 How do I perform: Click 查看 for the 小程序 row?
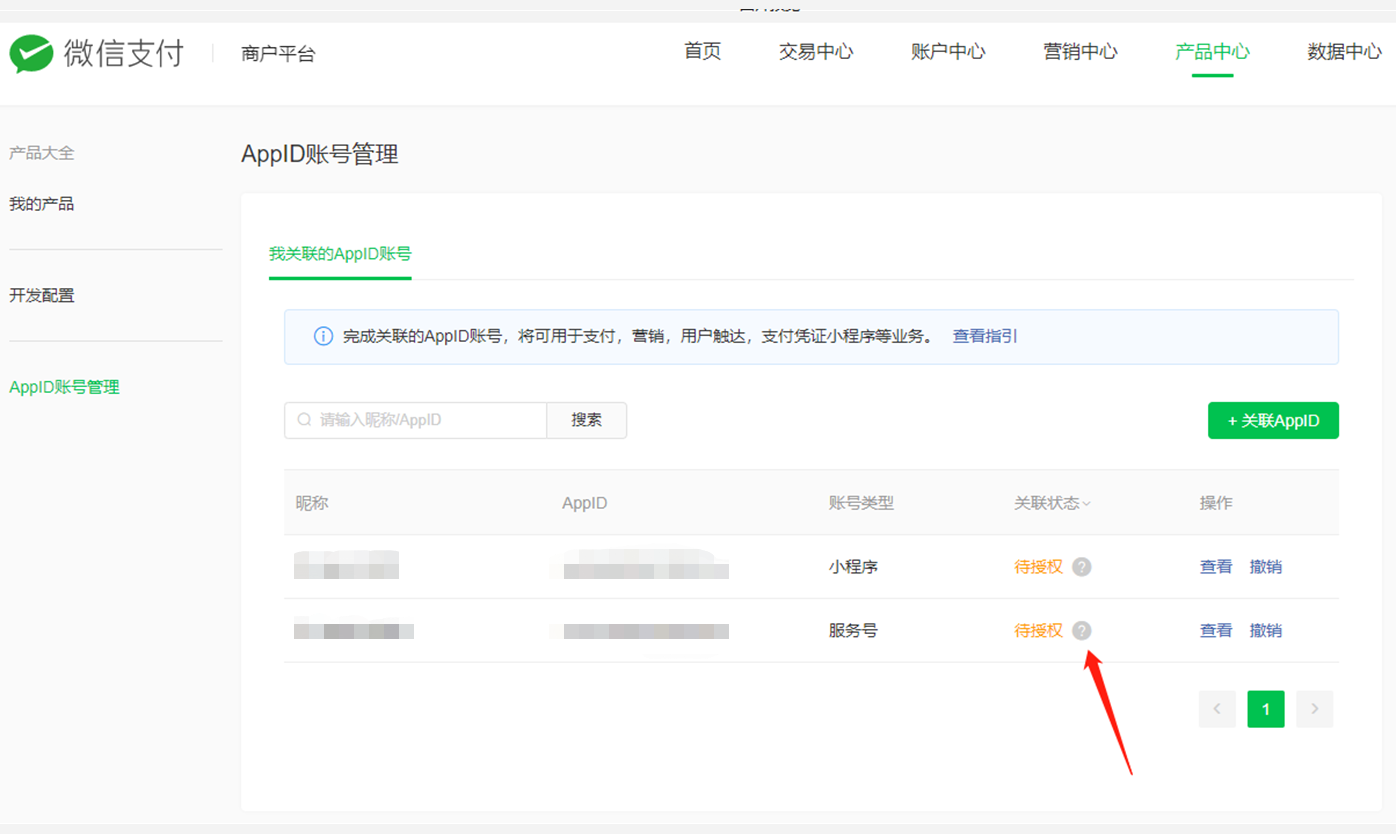click(x=1216, y=567)
